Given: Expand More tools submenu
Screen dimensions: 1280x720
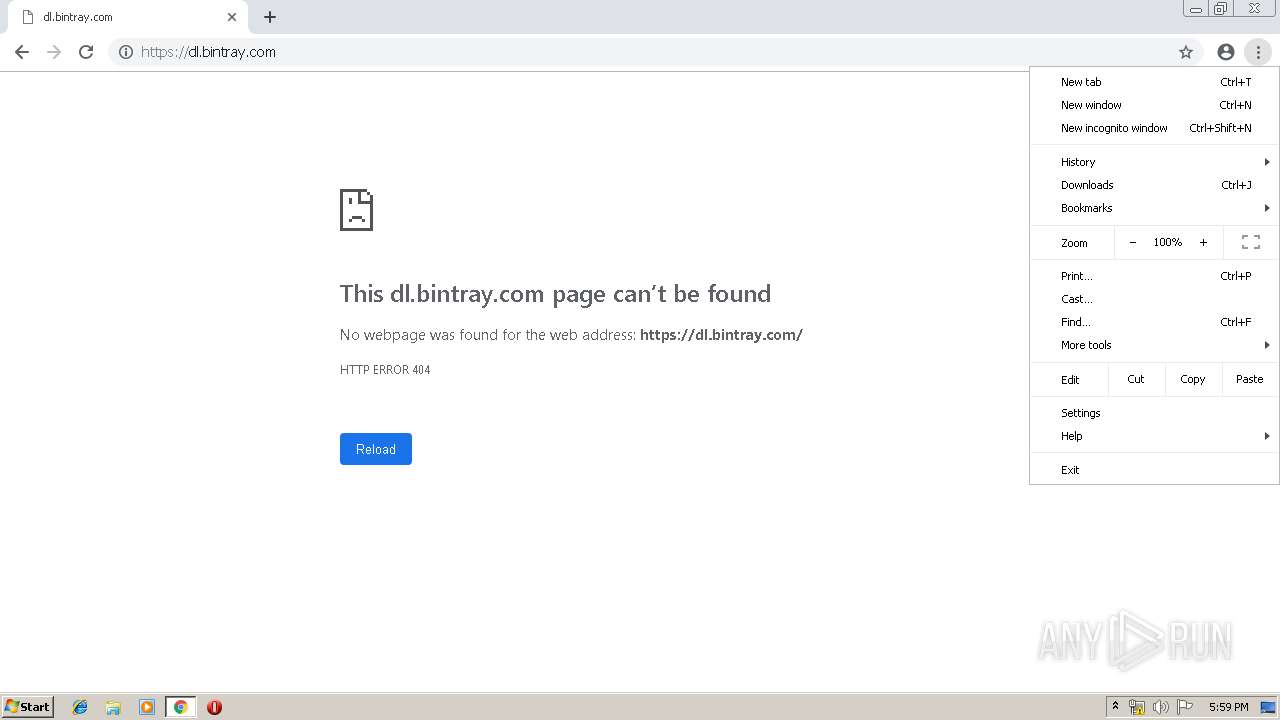Looking at the screenshot, I should [x=1155, y=345].
